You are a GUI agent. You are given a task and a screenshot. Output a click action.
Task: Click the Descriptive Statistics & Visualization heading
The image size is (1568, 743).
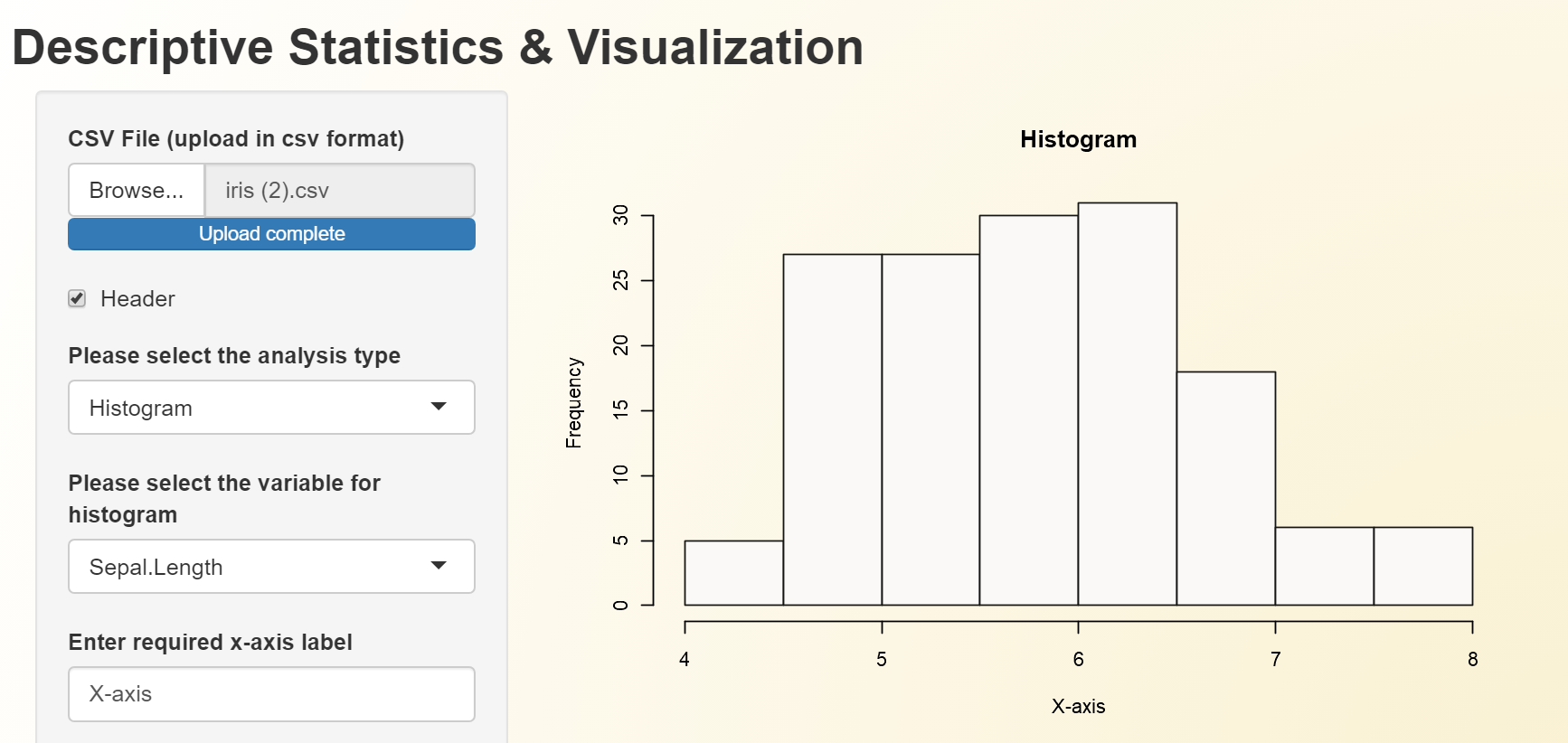coord(438,47)
